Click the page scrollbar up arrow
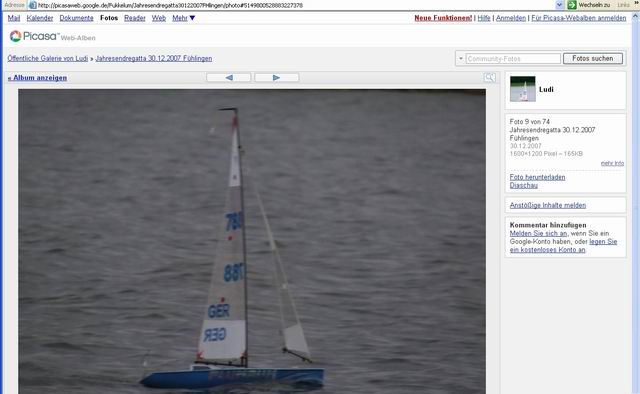 pos(636,17)
